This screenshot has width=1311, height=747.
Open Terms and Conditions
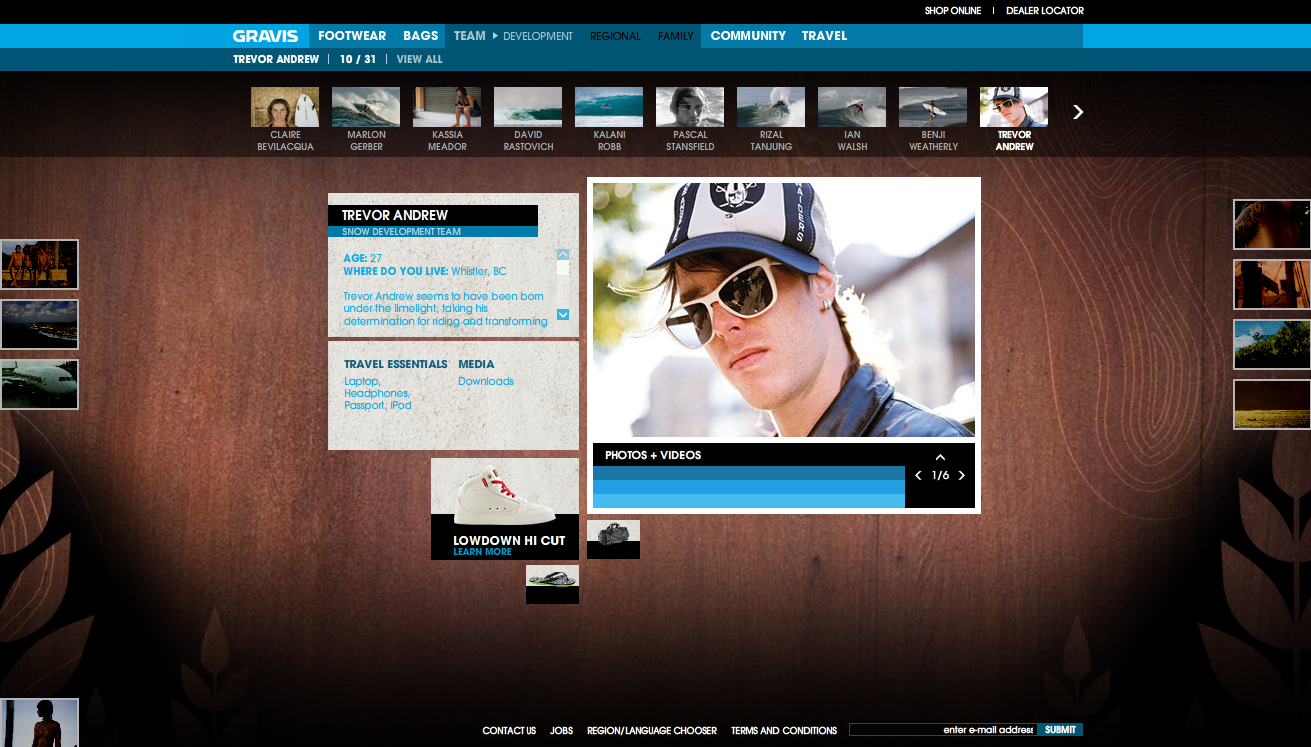pyautogui.click(x=784, y=731)
